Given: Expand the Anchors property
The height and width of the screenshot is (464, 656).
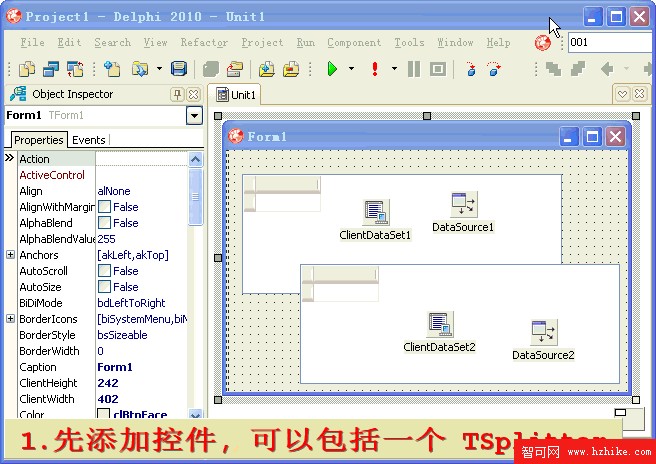Looking at the screenshot, I should coord(10,254).
